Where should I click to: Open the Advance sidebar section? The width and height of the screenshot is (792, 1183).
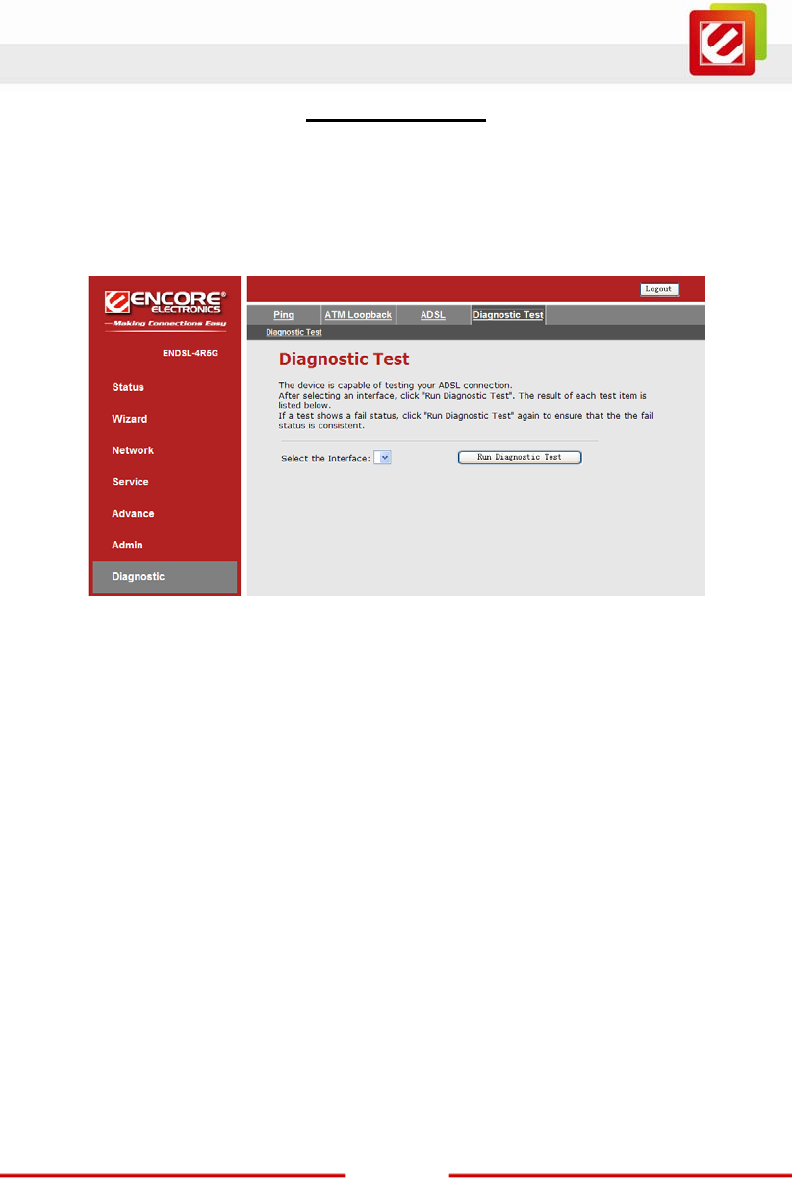click(133, 514)
